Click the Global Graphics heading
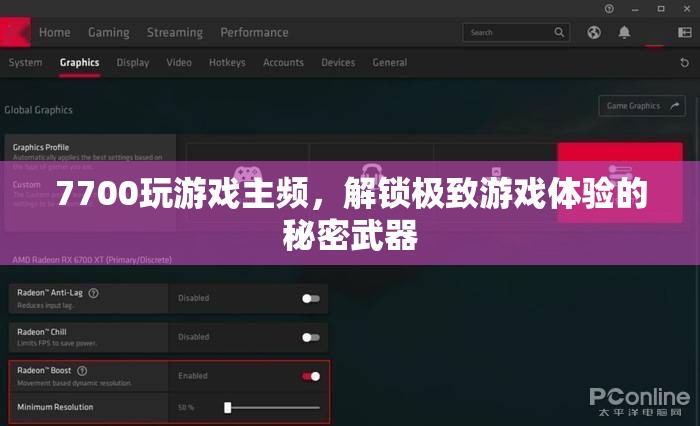700x426 pixels. click(x=38, y=110)
